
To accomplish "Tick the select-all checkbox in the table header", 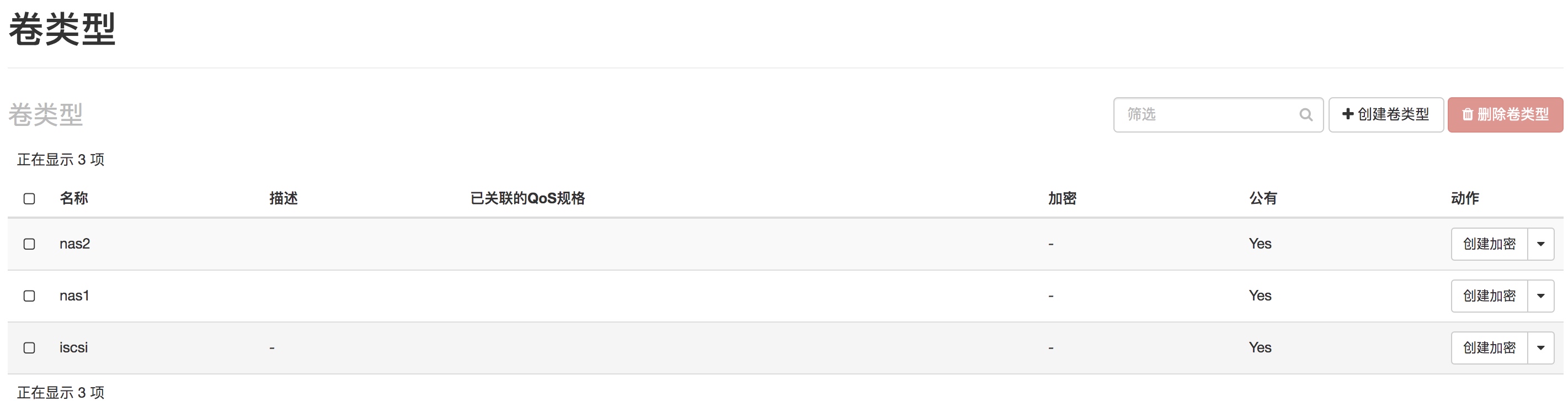I will tap(29, 199).
